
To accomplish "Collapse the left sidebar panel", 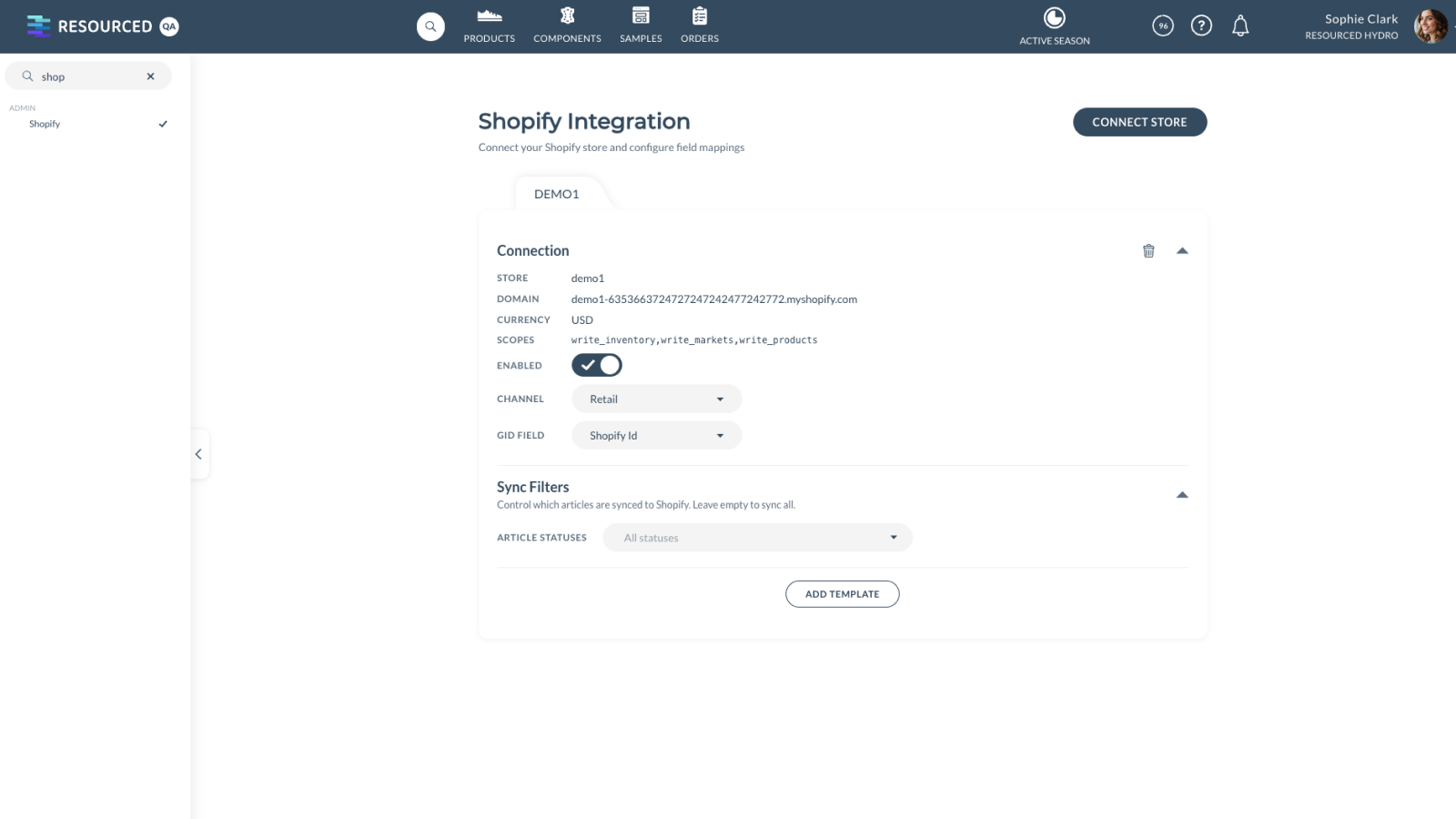I will tap(198, 454).
